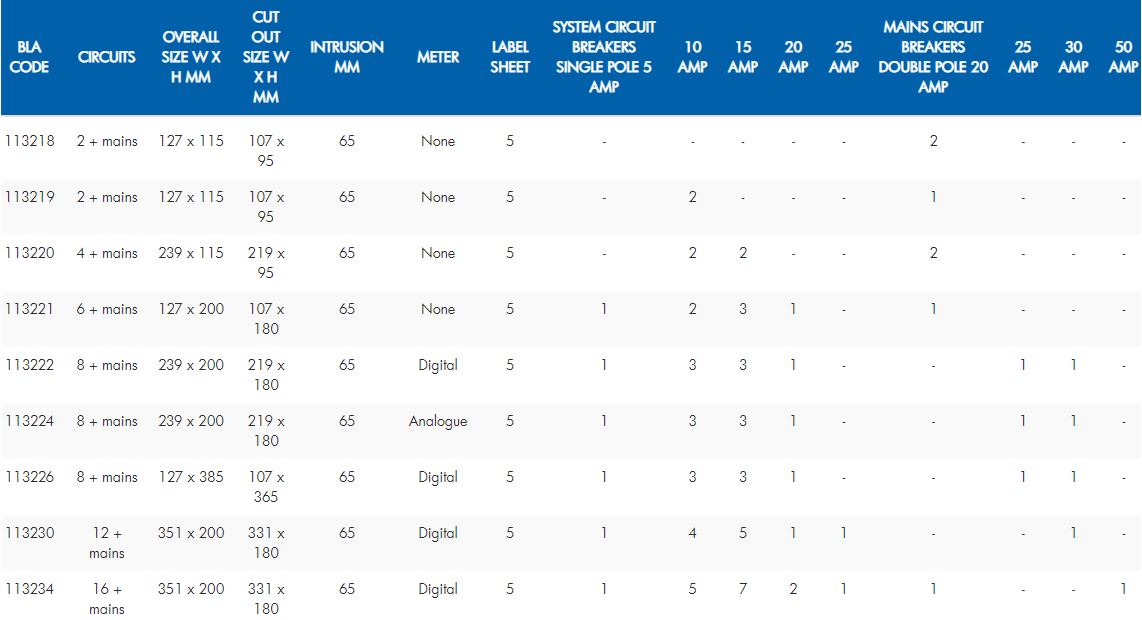Click the System Circuit Breakers Single Pole header
This screenshot has width=1142, height=620.
point(604,57)
